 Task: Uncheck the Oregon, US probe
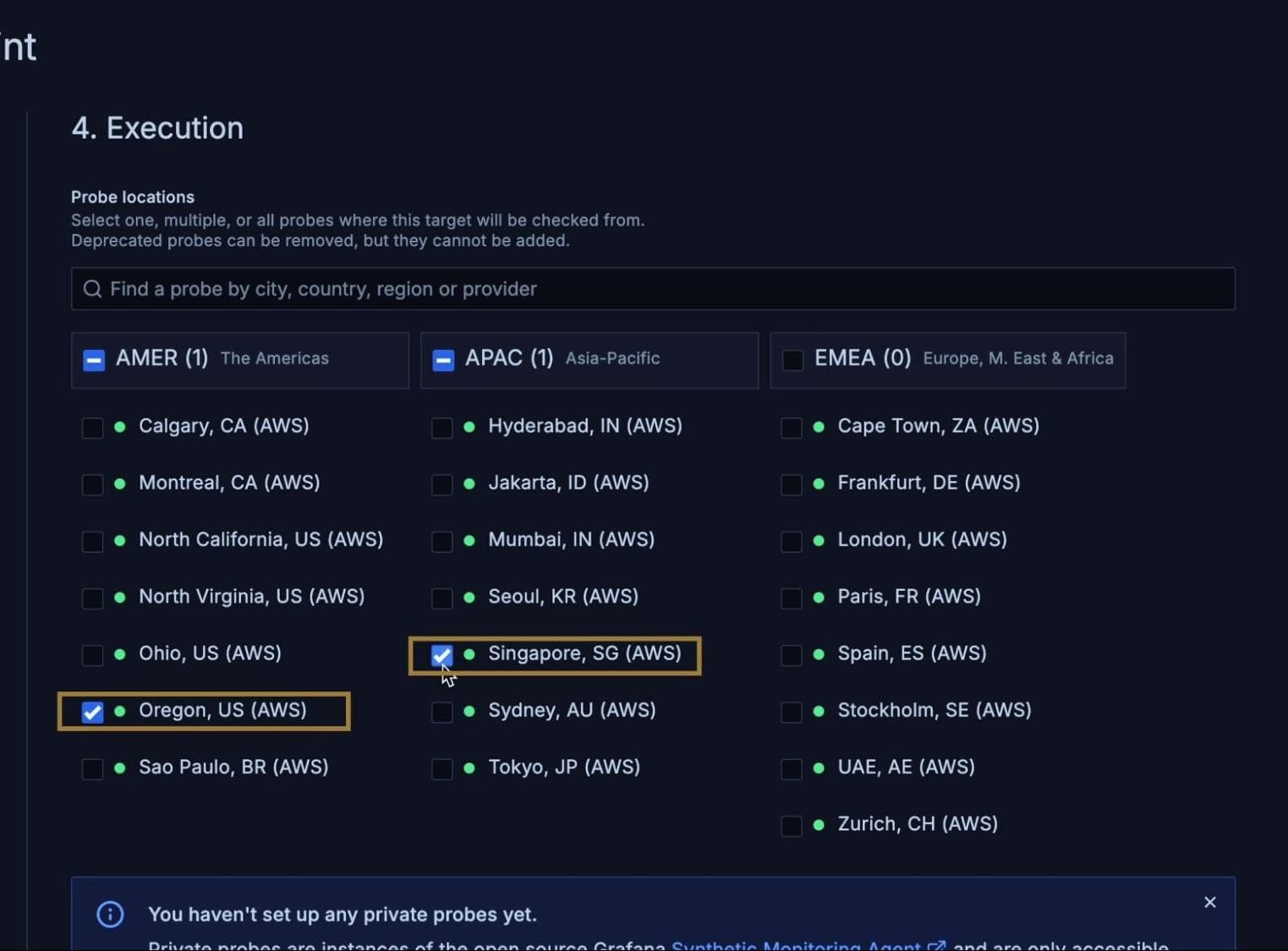(x=93, y=712)
